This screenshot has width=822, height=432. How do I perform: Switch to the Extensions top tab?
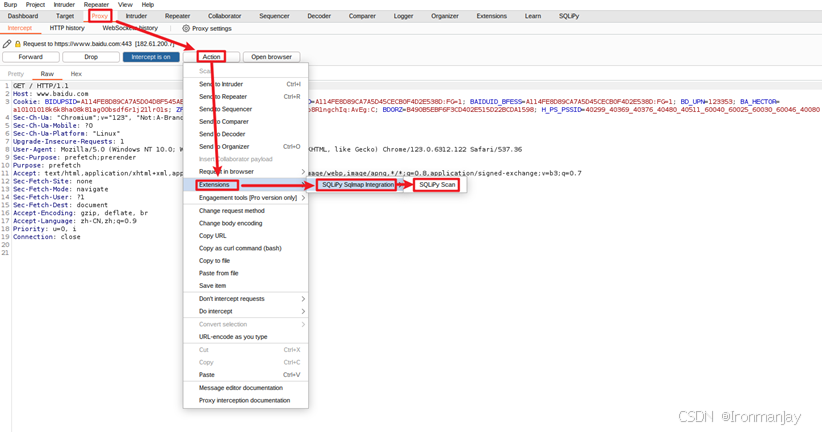(x=491, y=16)
